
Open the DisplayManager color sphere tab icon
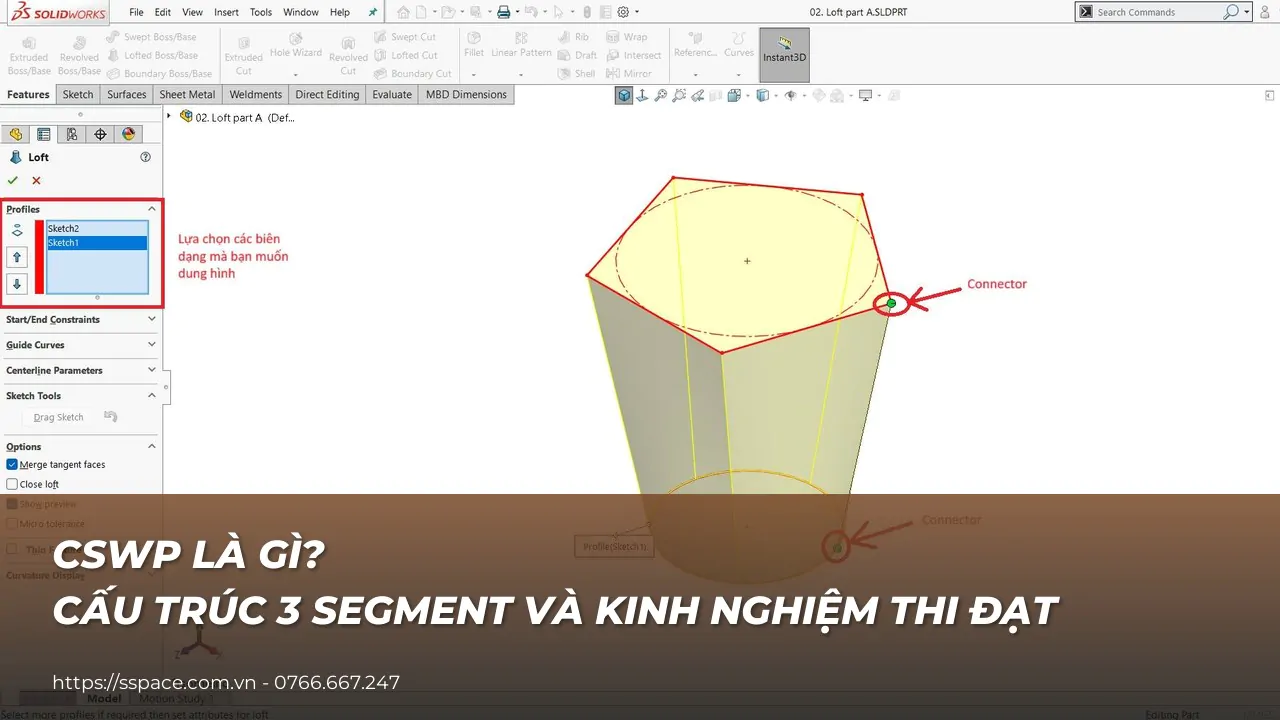[128, 134]
